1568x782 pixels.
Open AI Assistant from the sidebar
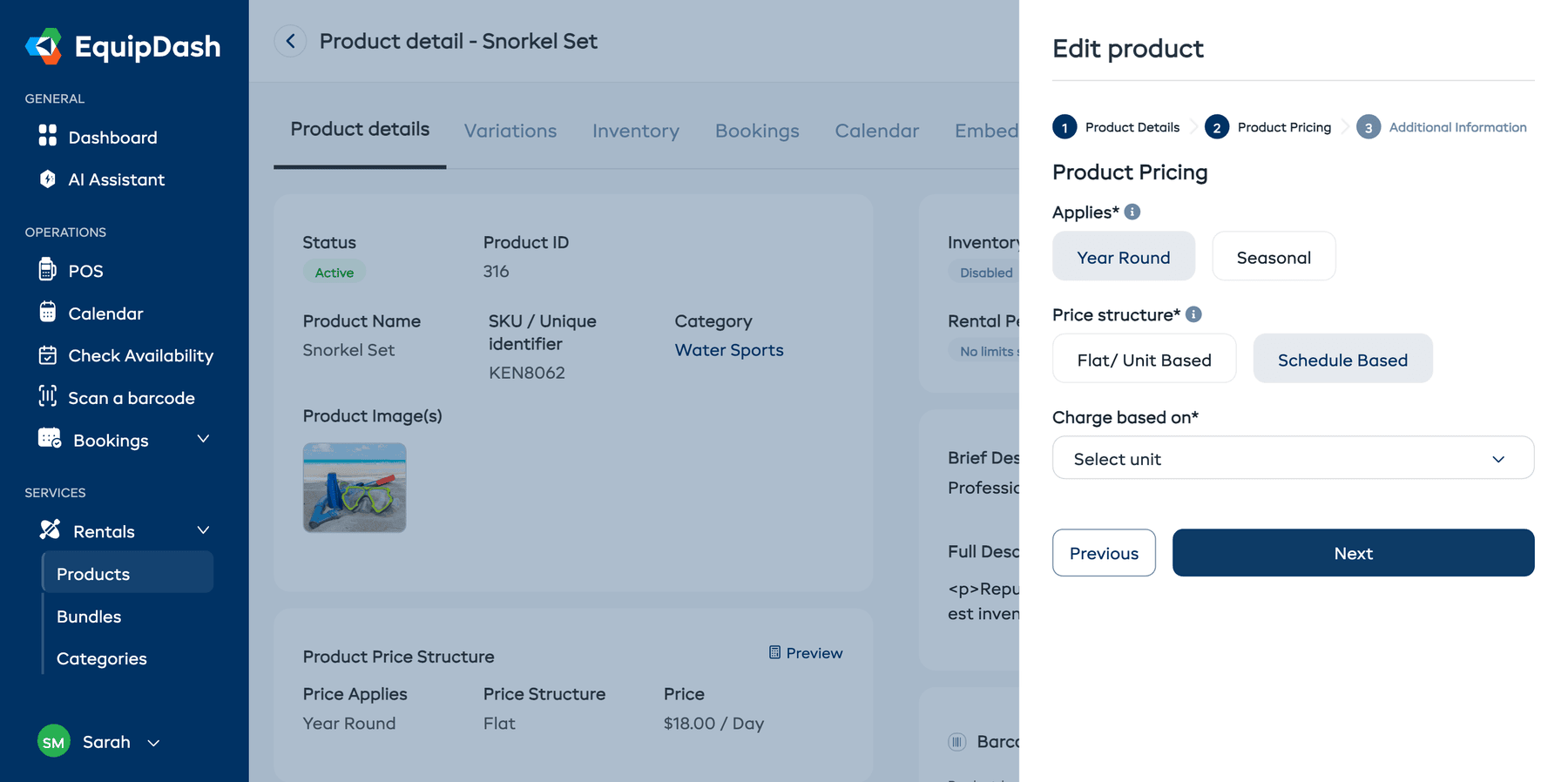tap(117, 179)
